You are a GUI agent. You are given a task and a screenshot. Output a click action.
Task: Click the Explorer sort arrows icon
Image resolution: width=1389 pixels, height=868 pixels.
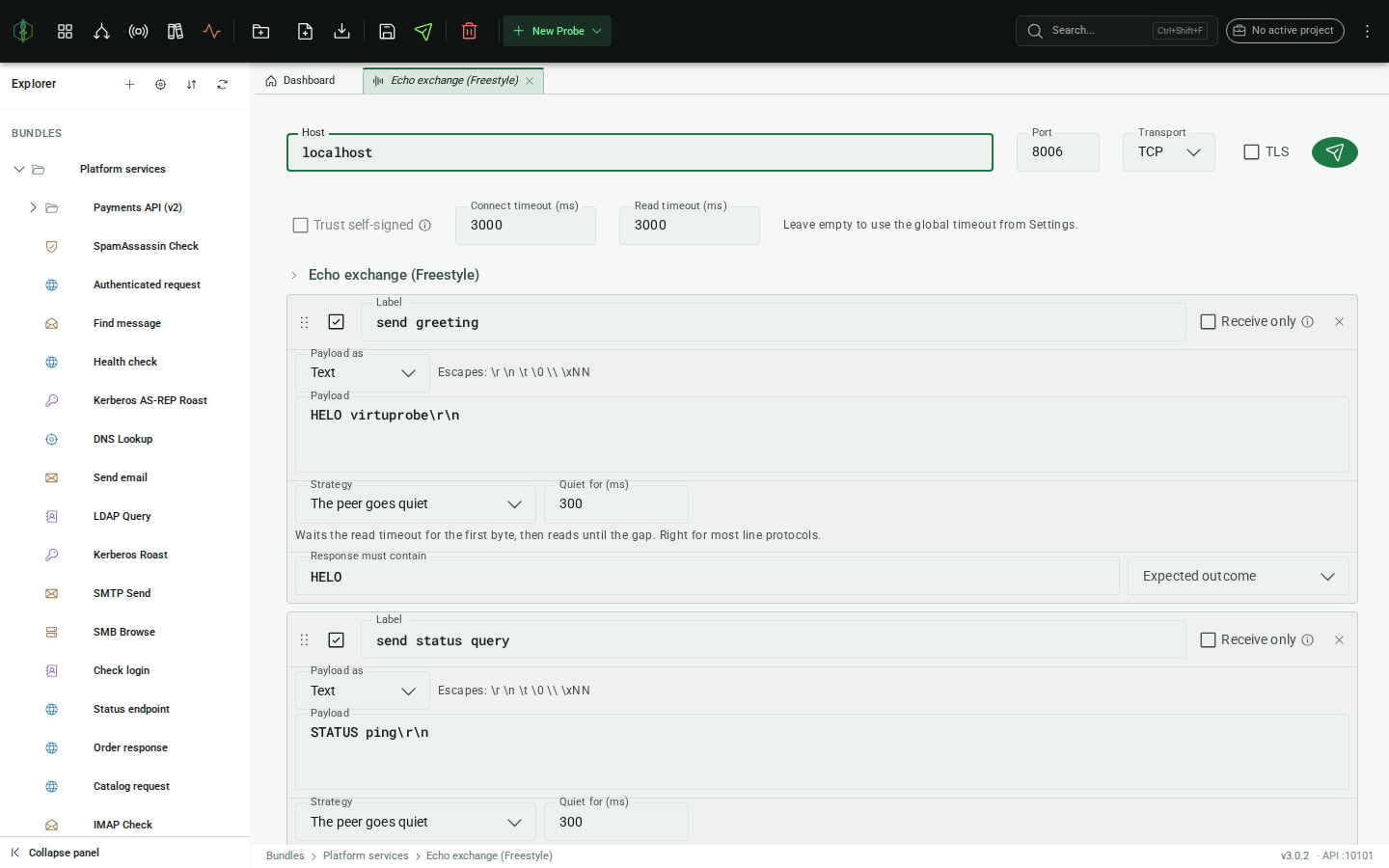coord(191,85)
